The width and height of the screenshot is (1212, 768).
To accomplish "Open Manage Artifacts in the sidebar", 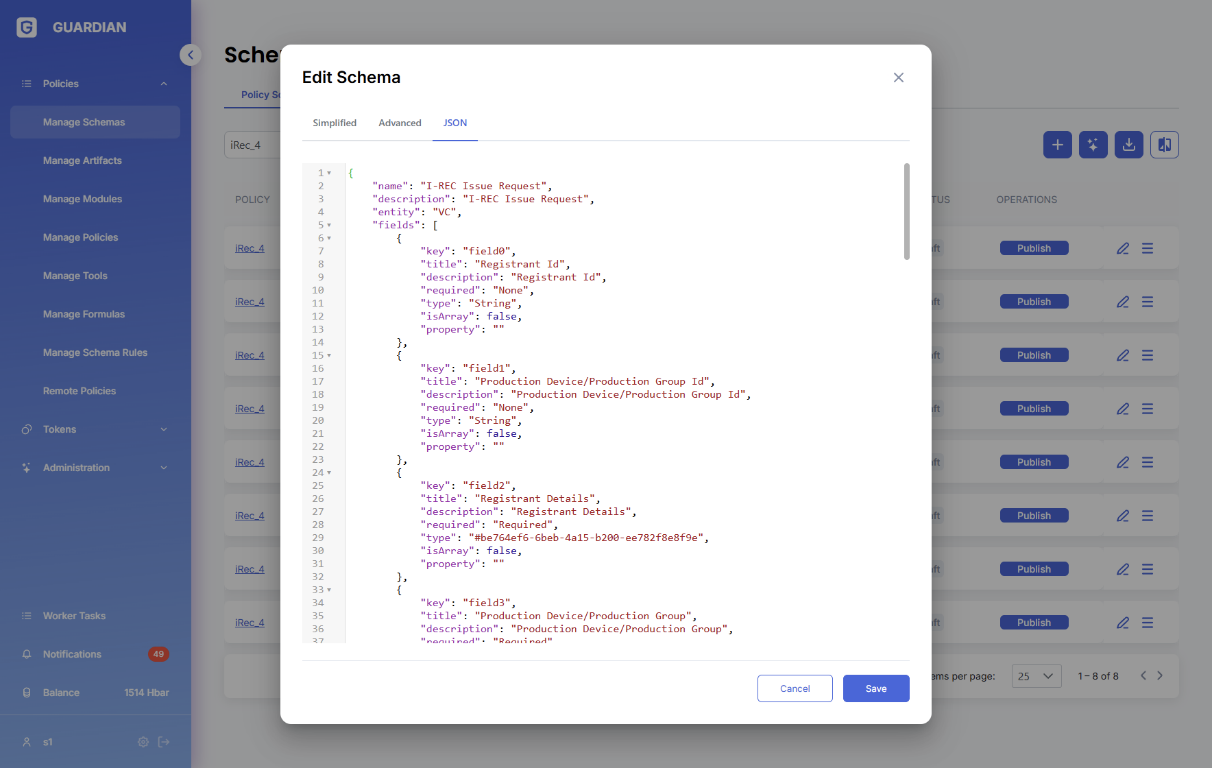I will pyautogui.click(x=82, y=161).
